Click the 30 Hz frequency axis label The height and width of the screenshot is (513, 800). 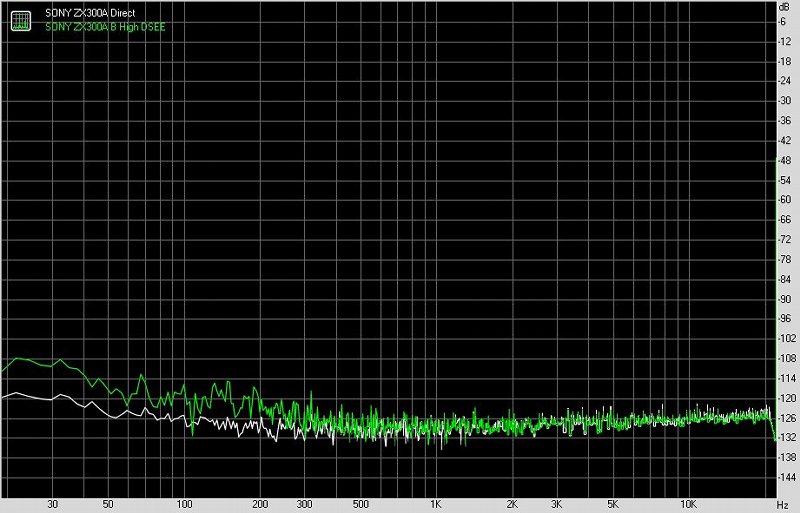pos(52,505)
